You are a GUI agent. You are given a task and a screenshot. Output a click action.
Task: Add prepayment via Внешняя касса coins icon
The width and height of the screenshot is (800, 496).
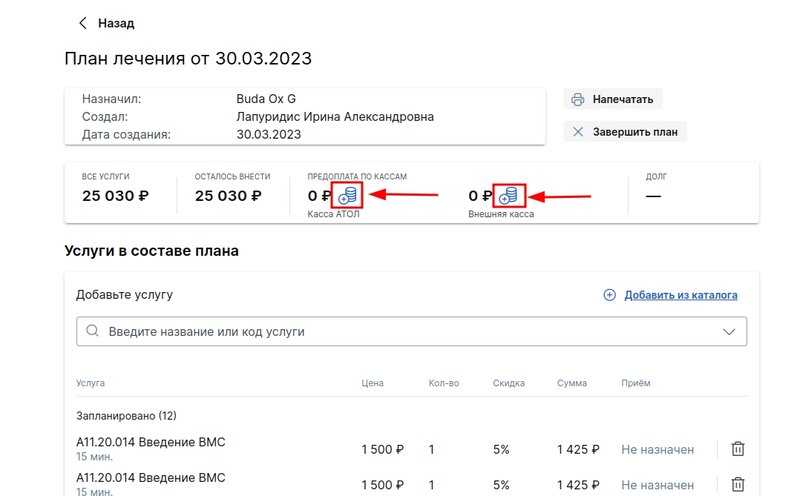509,195
